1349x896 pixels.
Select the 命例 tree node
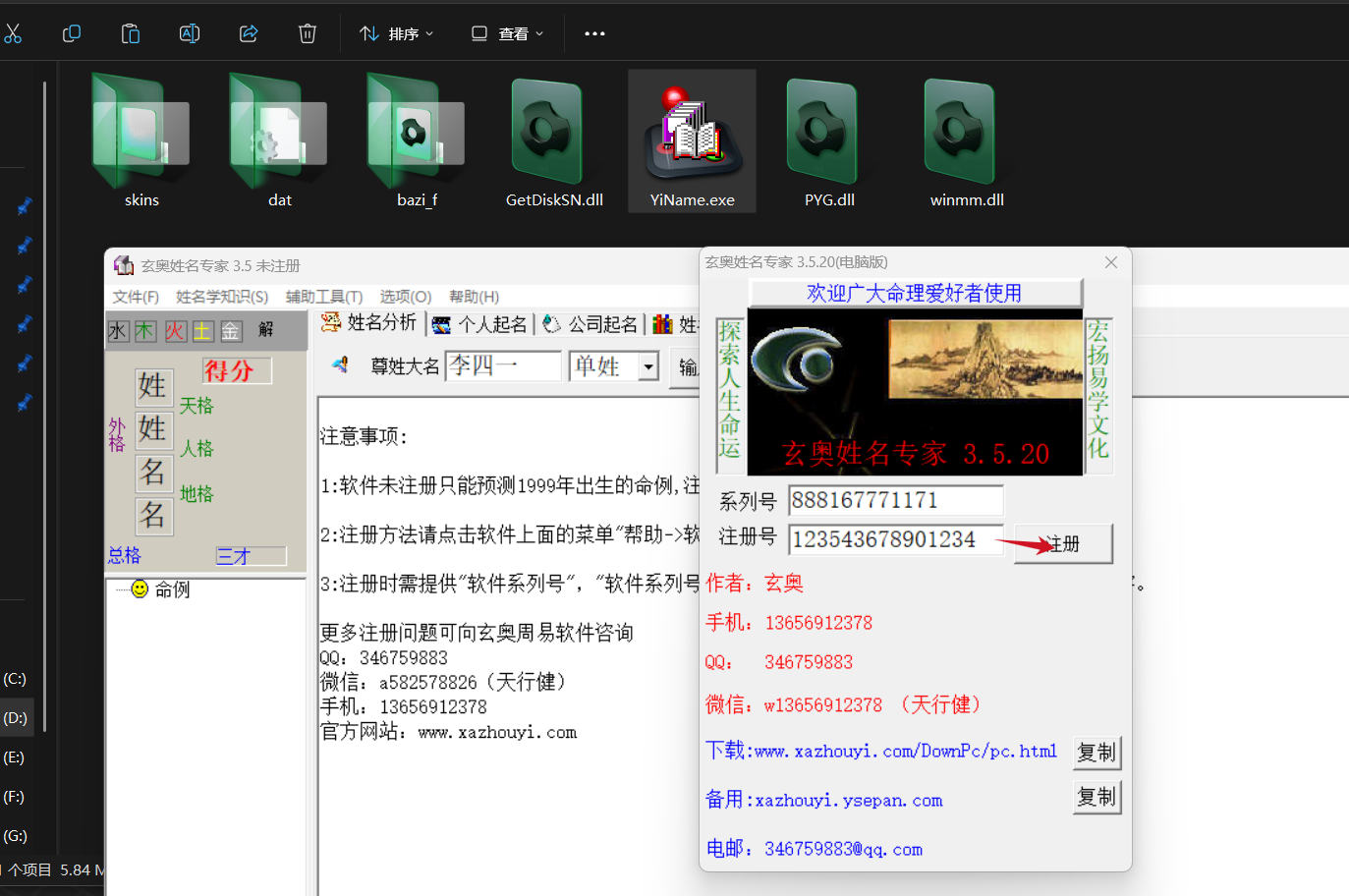coord(173,589)
